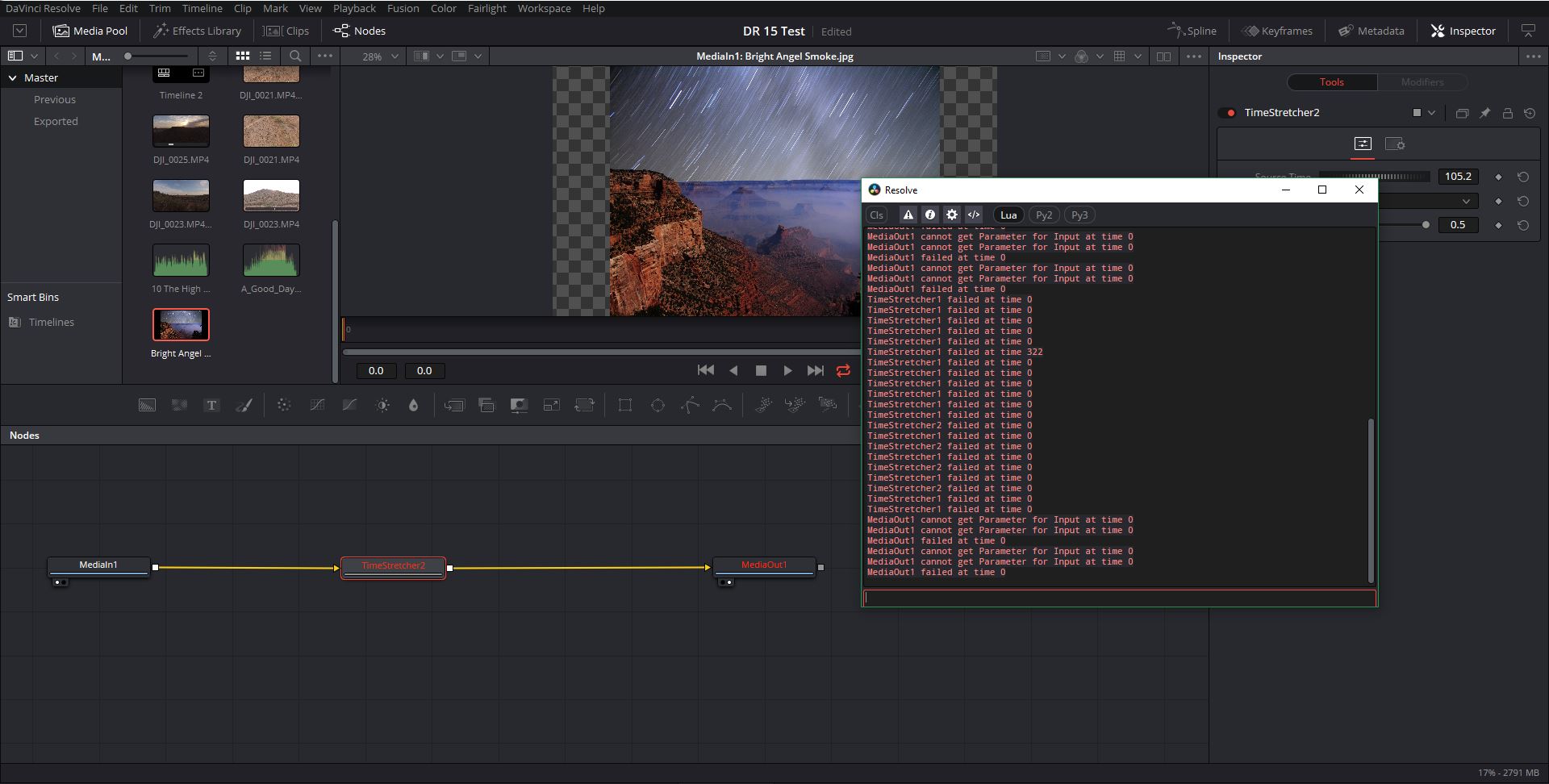Screen dimensions: 1549x784
Task: Collapse the Master bin
Action: (13, 77)
